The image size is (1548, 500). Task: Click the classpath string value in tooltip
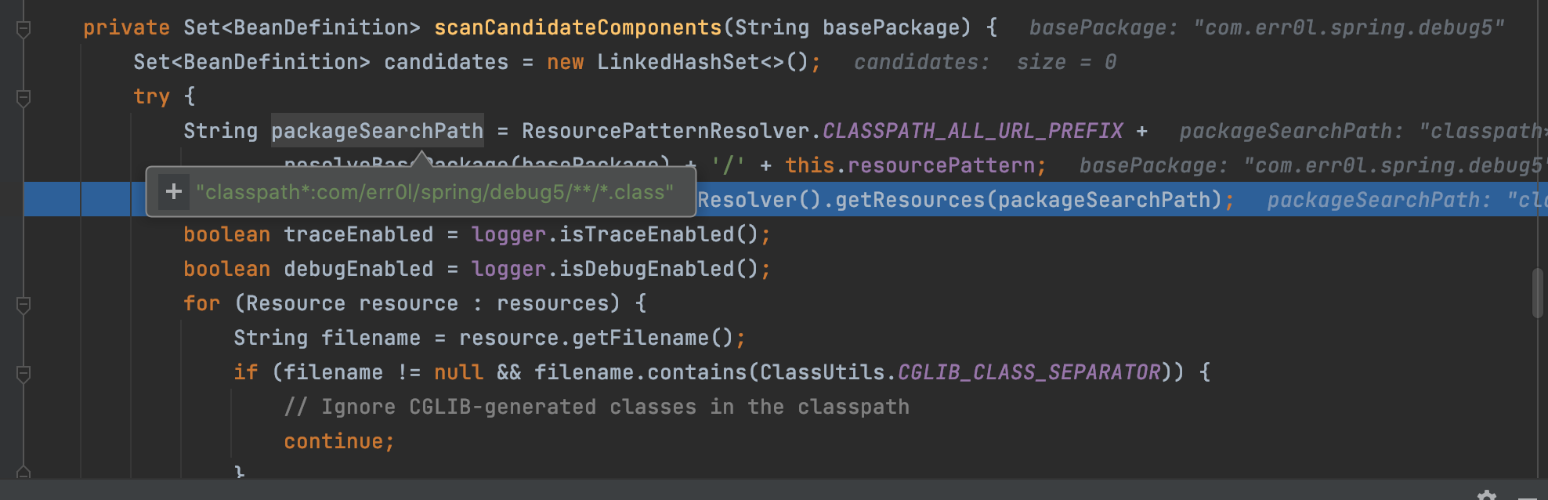pos(434,192)
